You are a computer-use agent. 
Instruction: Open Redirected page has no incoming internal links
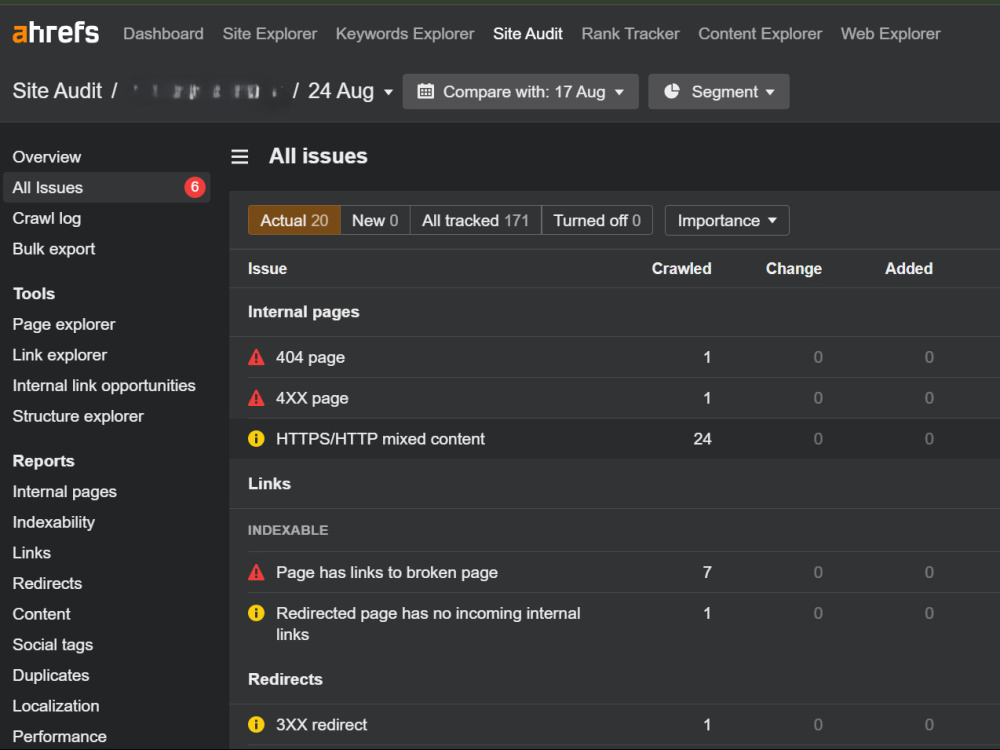pyautogui.click(x=428, y=624)
